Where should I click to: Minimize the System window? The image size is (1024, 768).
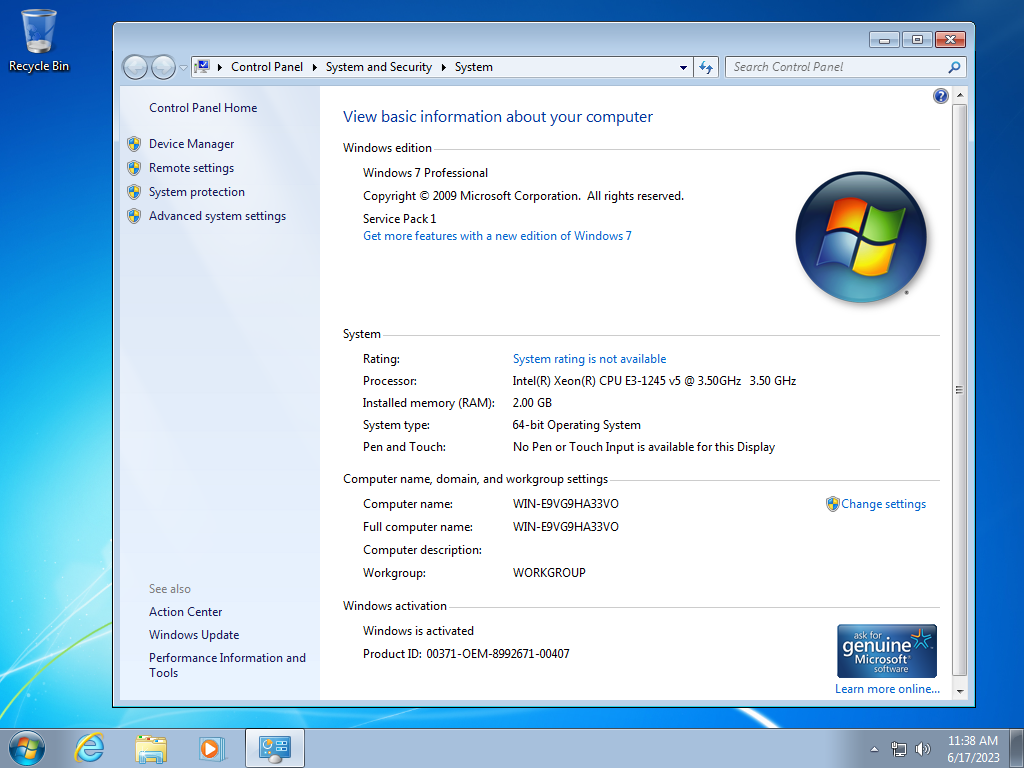coord(884,40)
